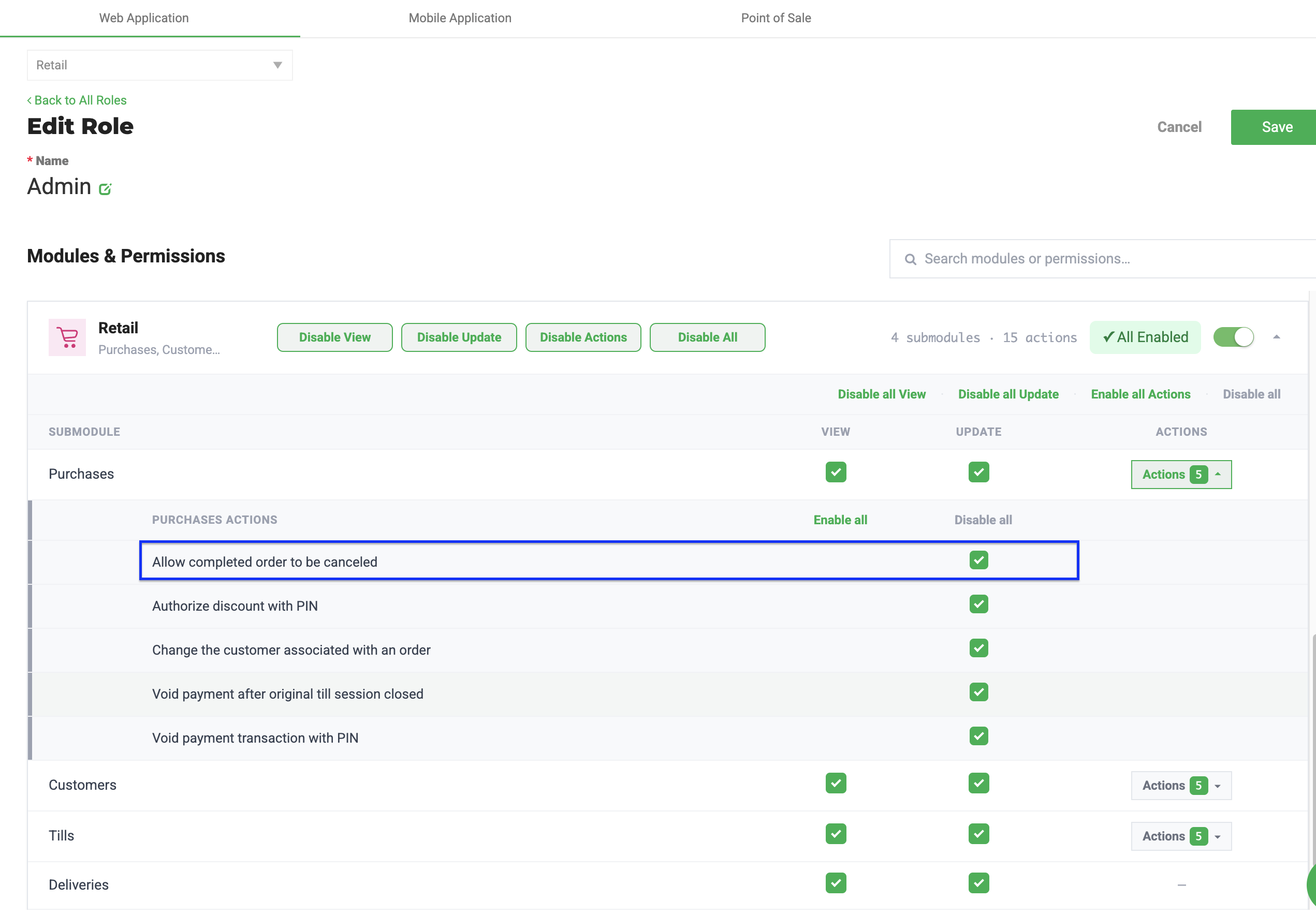Uncheck 'Change the customer associated with an order' checkbox

pyautogui.click(x=978, y=648)
